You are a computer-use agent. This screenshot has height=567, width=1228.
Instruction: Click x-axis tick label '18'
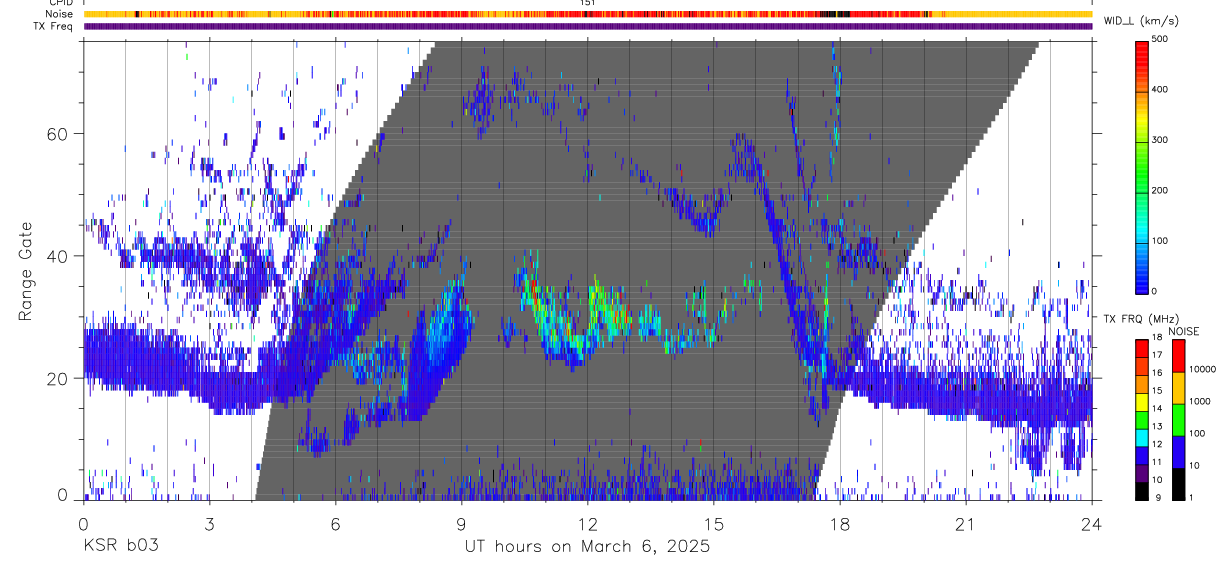pos(840,524)
